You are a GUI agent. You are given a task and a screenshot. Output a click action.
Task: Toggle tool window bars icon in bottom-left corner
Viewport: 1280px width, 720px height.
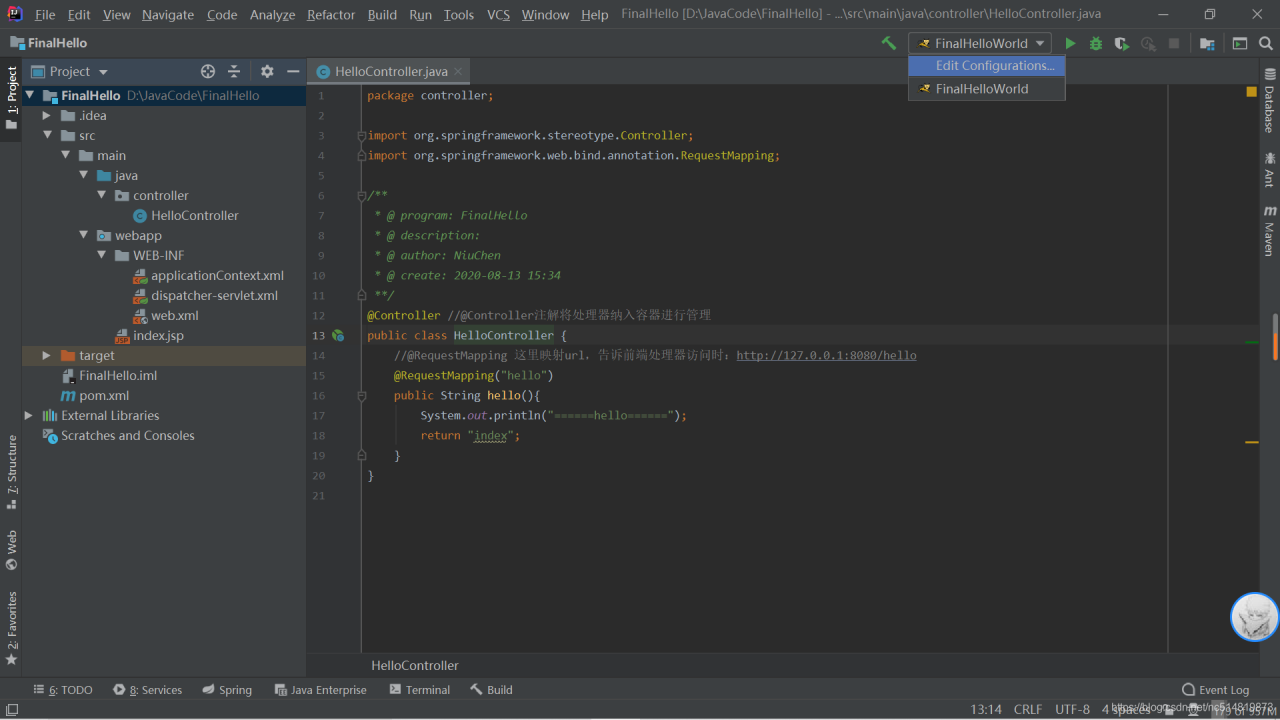point(12,709)
